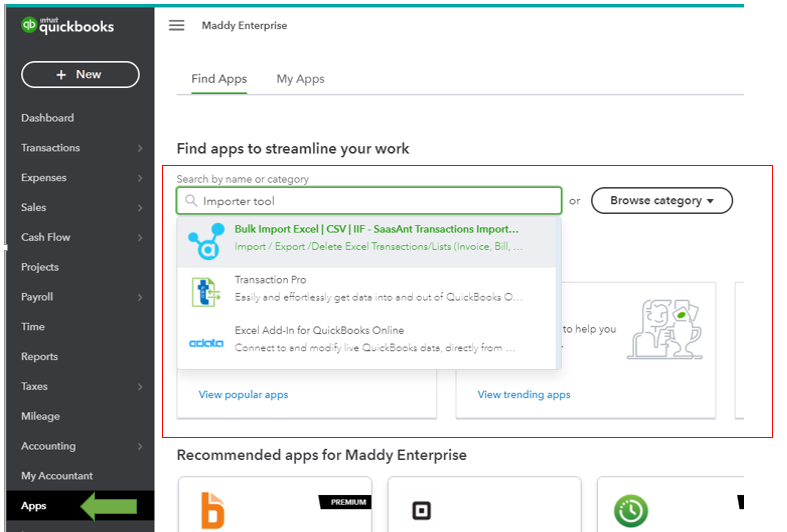Open My Accountant in sidebar
The height and width of the screenshot is (532, 787).
(x=57, y=476)
